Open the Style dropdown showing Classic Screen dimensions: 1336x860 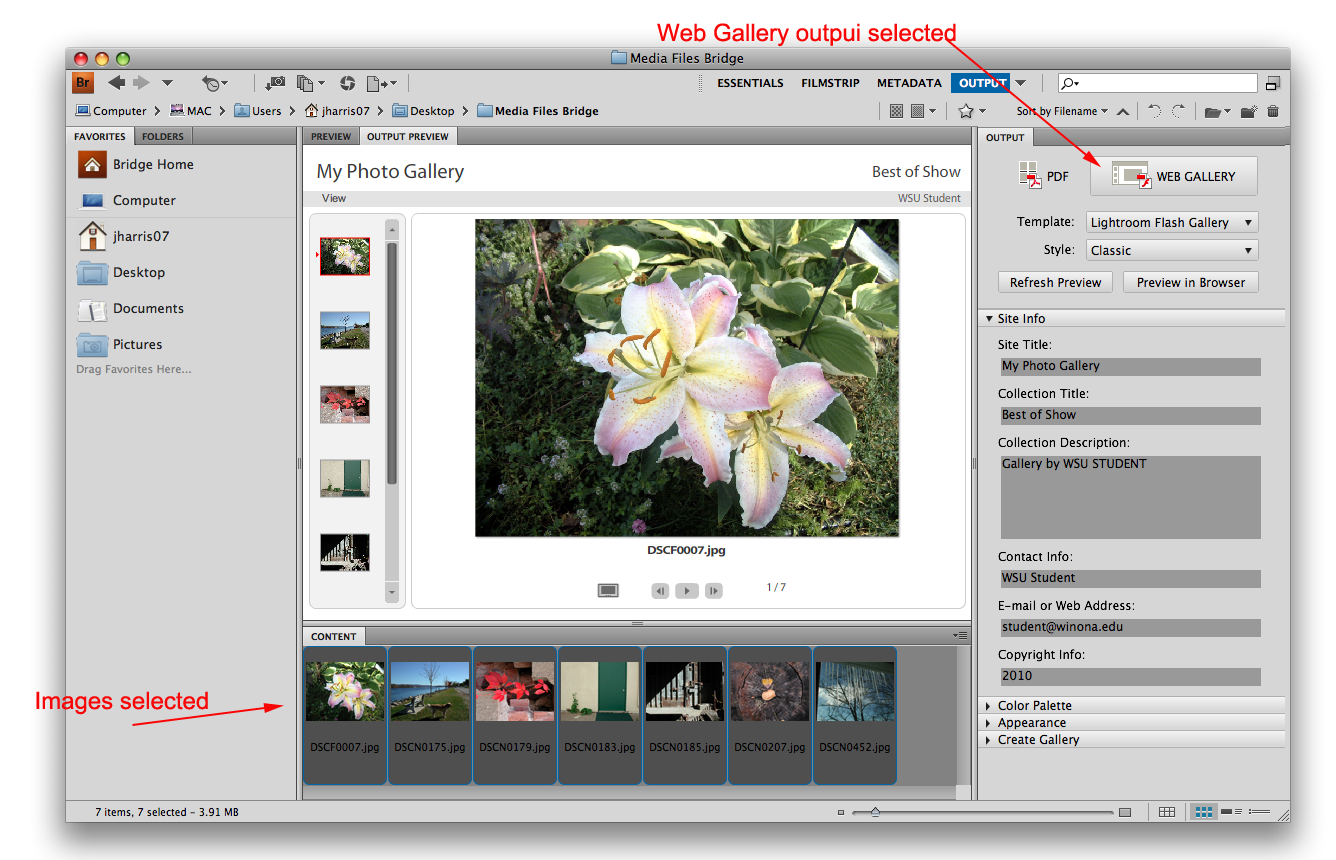[x=1171, y=251]
